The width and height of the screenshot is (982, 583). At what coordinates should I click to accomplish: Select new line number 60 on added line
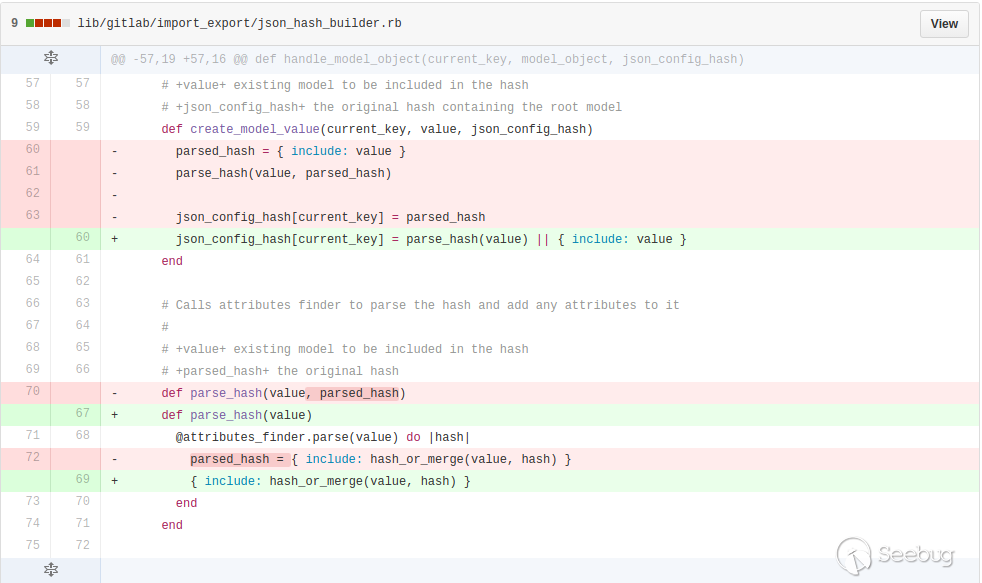82,239
